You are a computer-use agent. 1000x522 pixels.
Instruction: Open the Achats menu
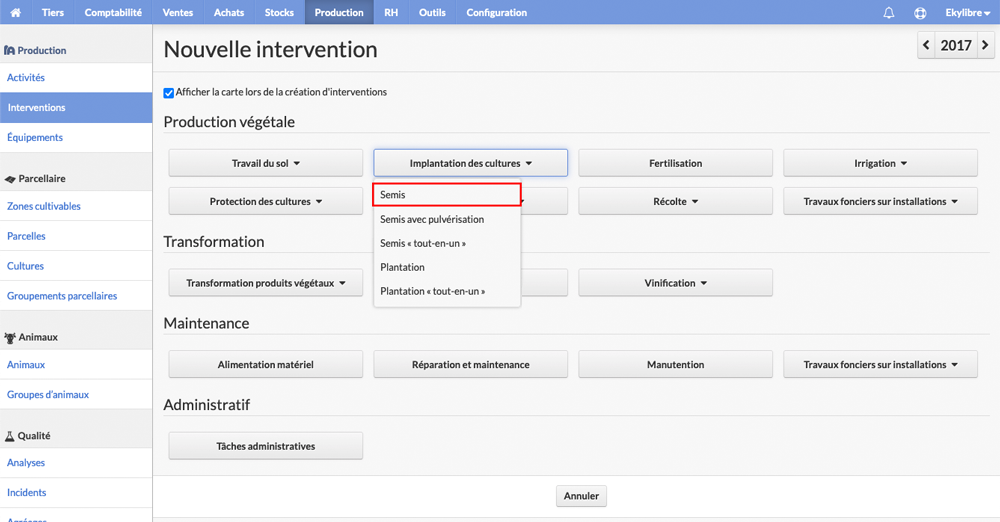(229, 12)
